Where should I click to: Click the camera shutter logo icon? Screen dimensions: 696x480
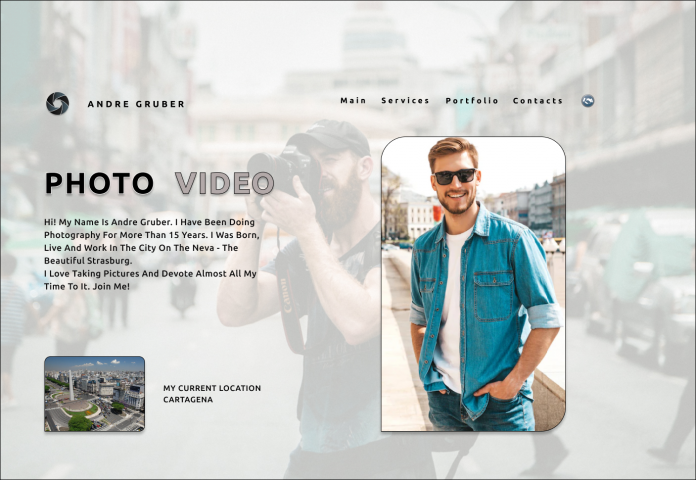click(58, 103)
